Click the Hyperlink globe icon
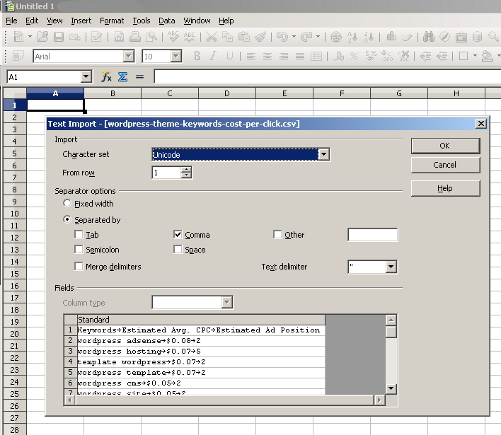501x435 pixels. coord(336,37)
